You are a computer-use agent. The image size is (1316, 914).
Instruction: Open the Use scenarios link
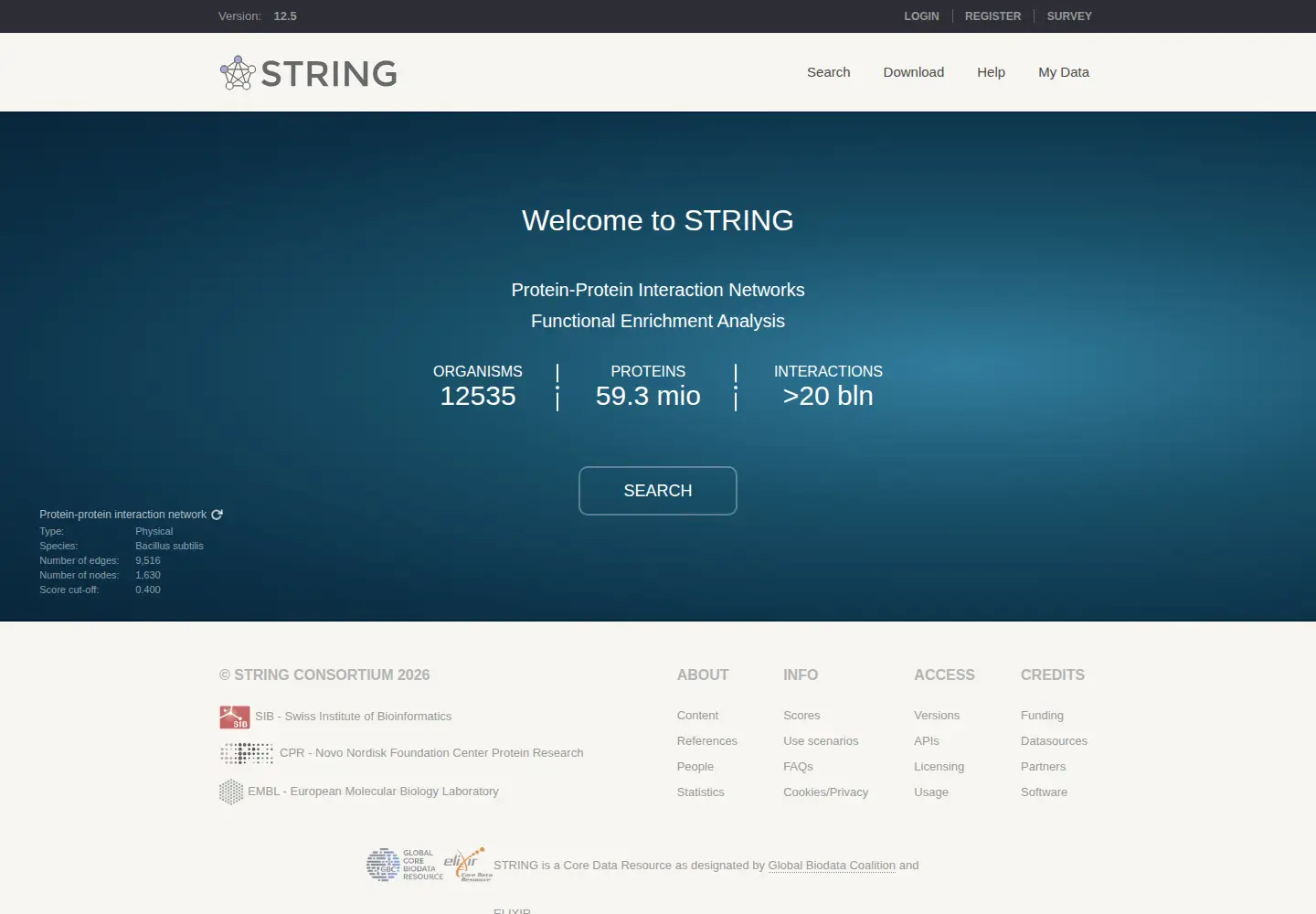click(821, 741)
